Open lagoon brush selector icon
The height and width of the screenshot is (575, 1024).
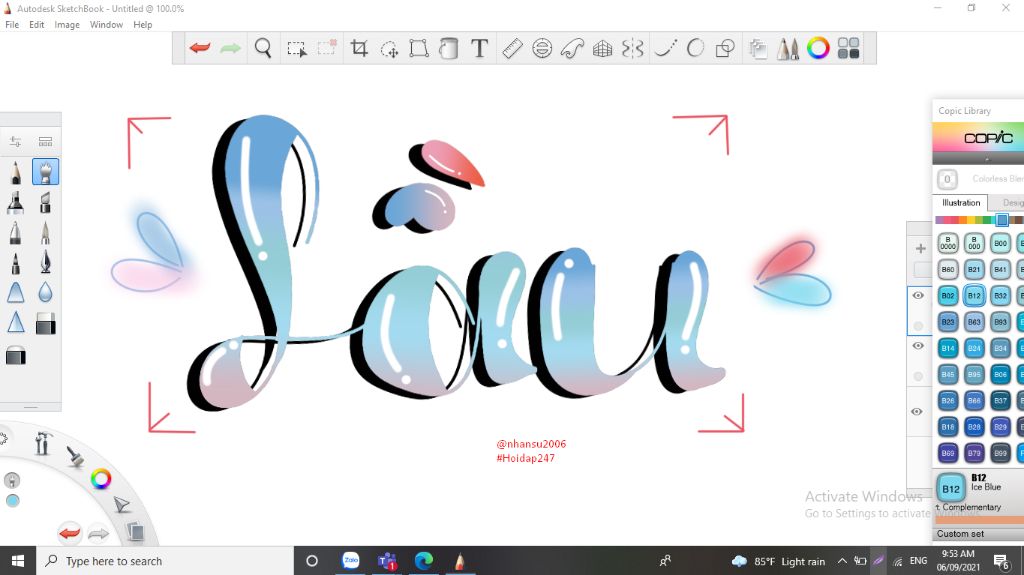coord(76,456)
